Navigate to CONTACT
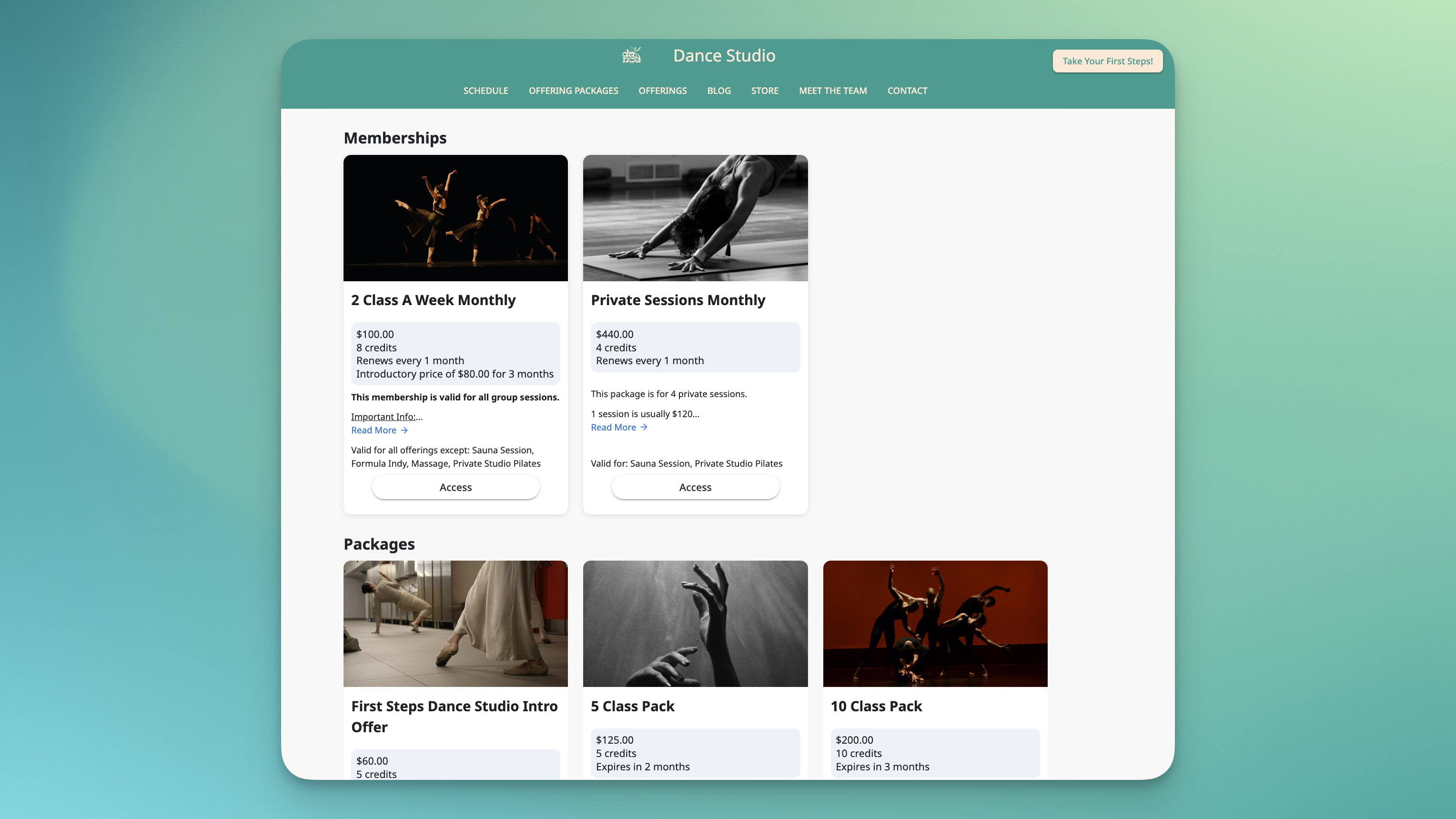 (907, 91)
